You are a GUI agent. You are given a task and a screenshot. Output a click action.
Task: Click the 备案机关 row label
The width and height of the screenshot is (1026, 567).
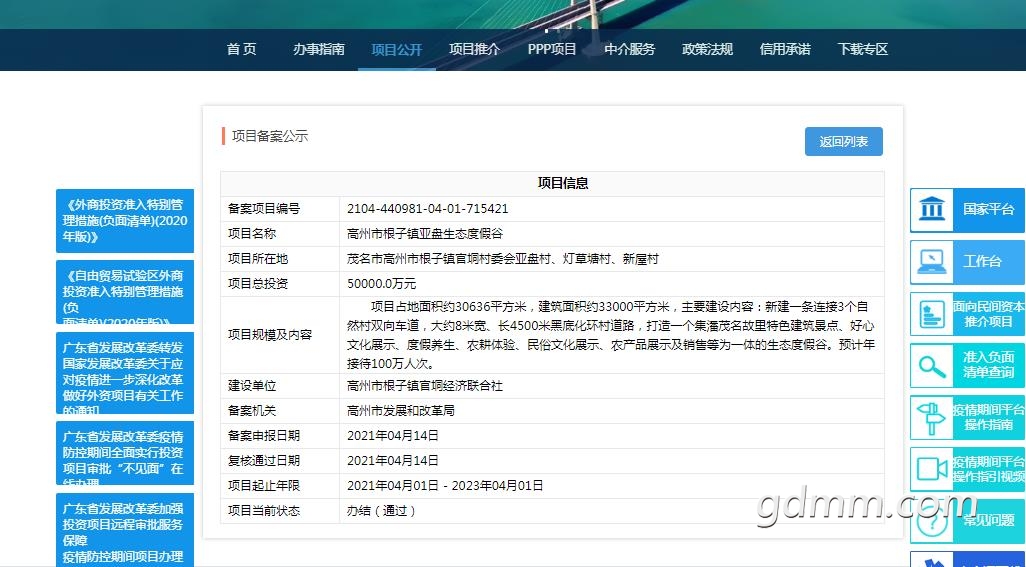(252, 411)
